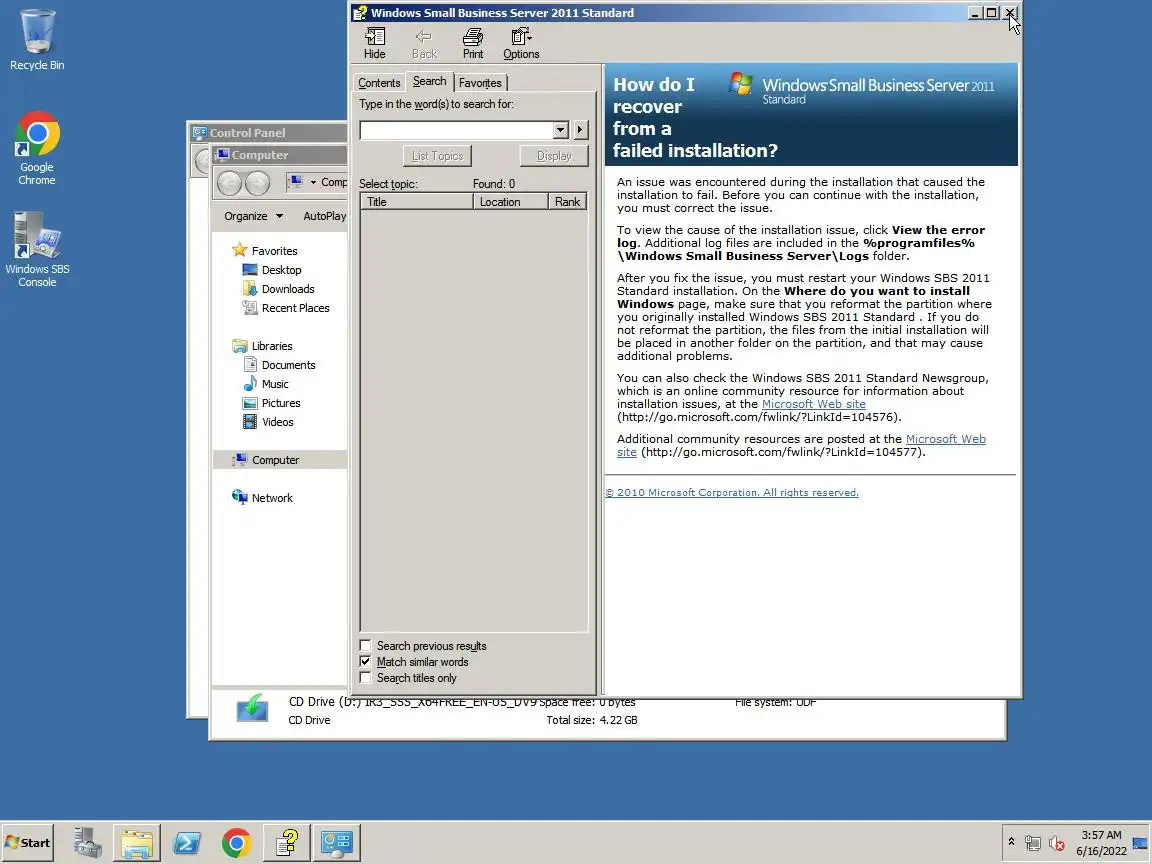1152x864 pixels.
Task: Click the clock showing 3:57 AM
Action: (1101, 835)
